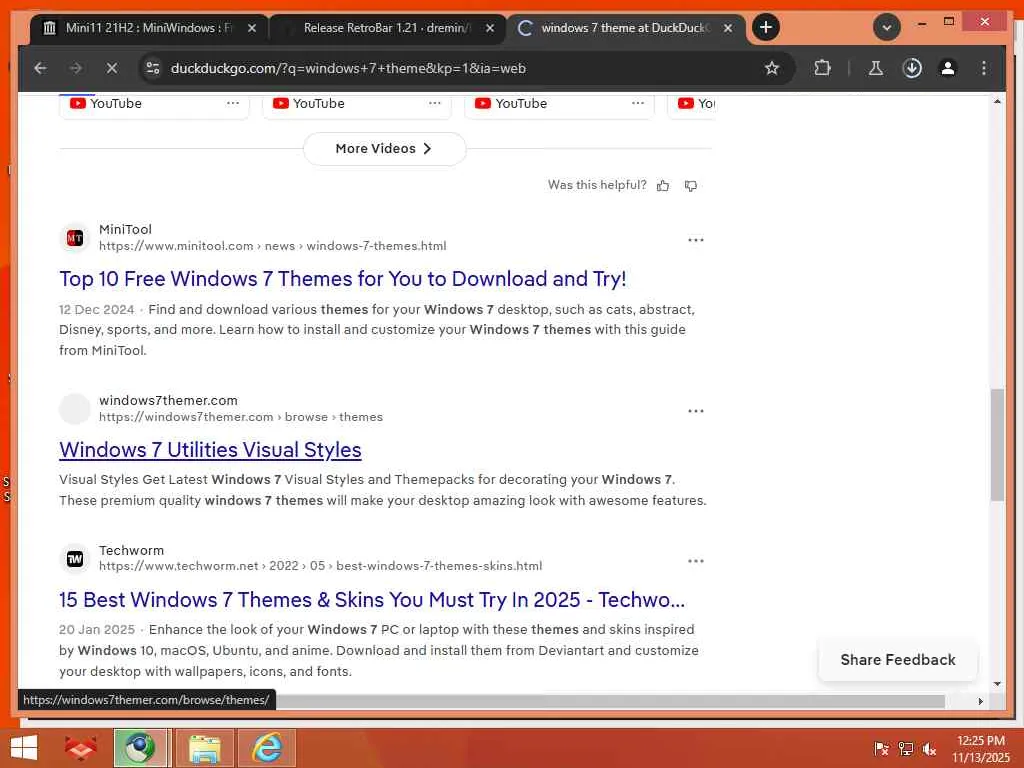This screenshot has height=768, width=1024.
Task: Click the horizontal scroll right arrow
Action: 980,701
